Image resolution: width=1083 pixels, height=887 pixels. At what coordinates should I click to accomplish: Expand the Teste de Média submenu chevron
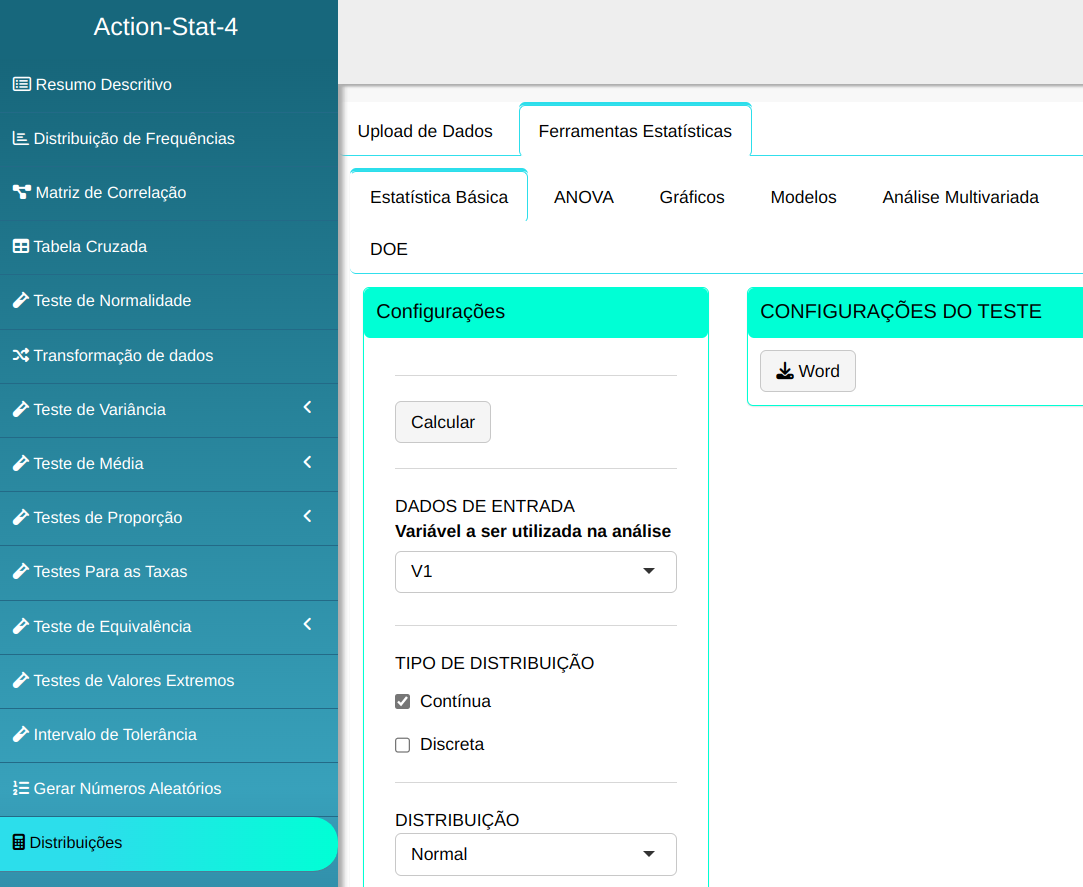pyautogui.click(x=307, y=462)
